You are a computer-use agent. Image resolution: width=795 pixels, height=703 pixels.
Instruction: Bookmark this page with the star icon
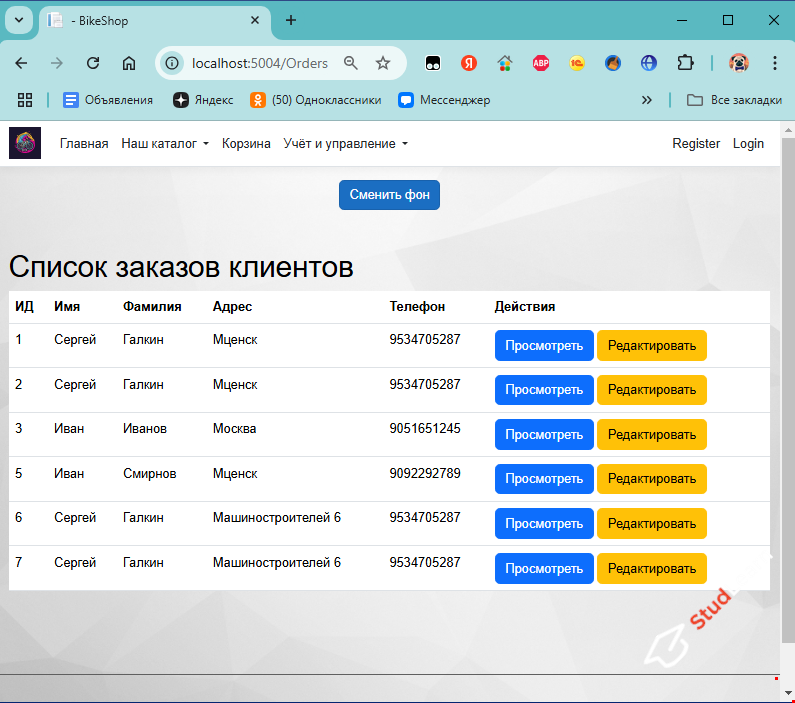[x=383, y=63]
